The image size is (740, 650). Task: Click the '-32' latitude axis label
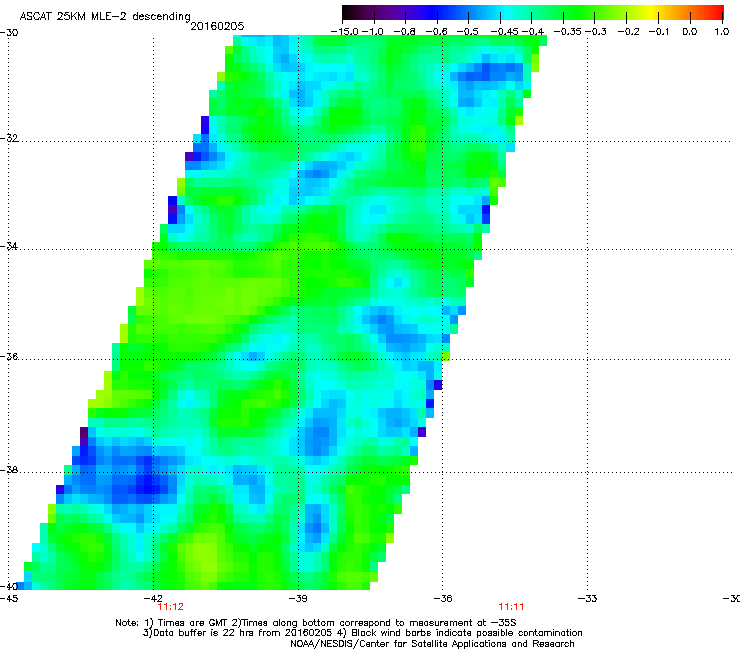click(9, 138)
